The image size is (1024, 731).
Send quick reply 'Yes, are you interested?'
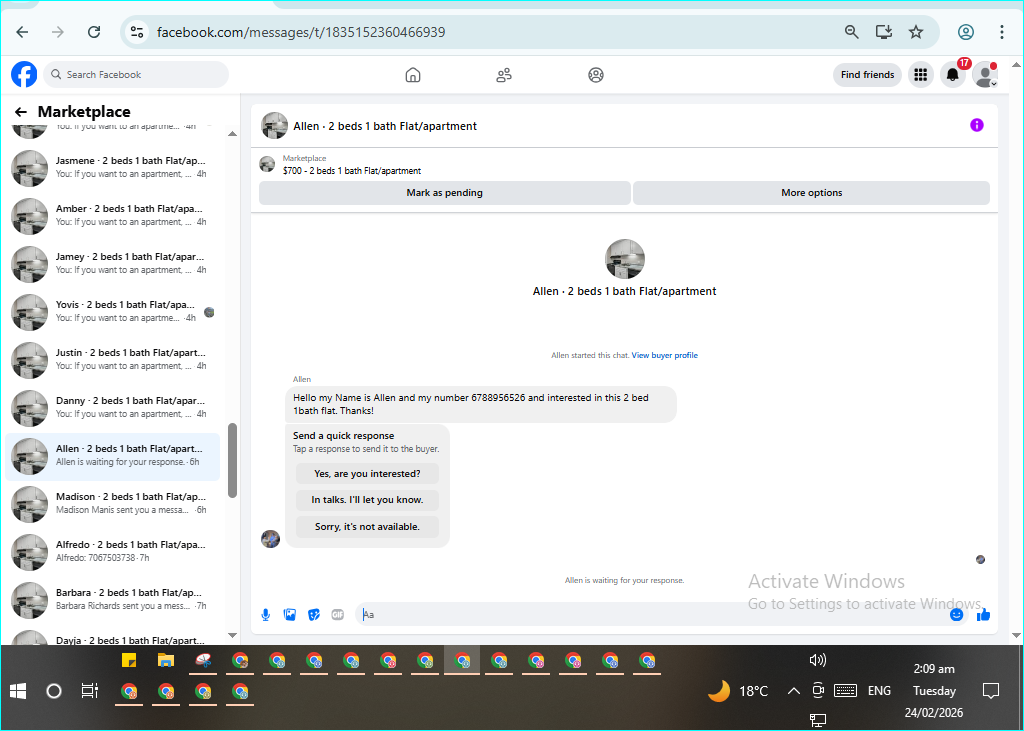[367, 474]
